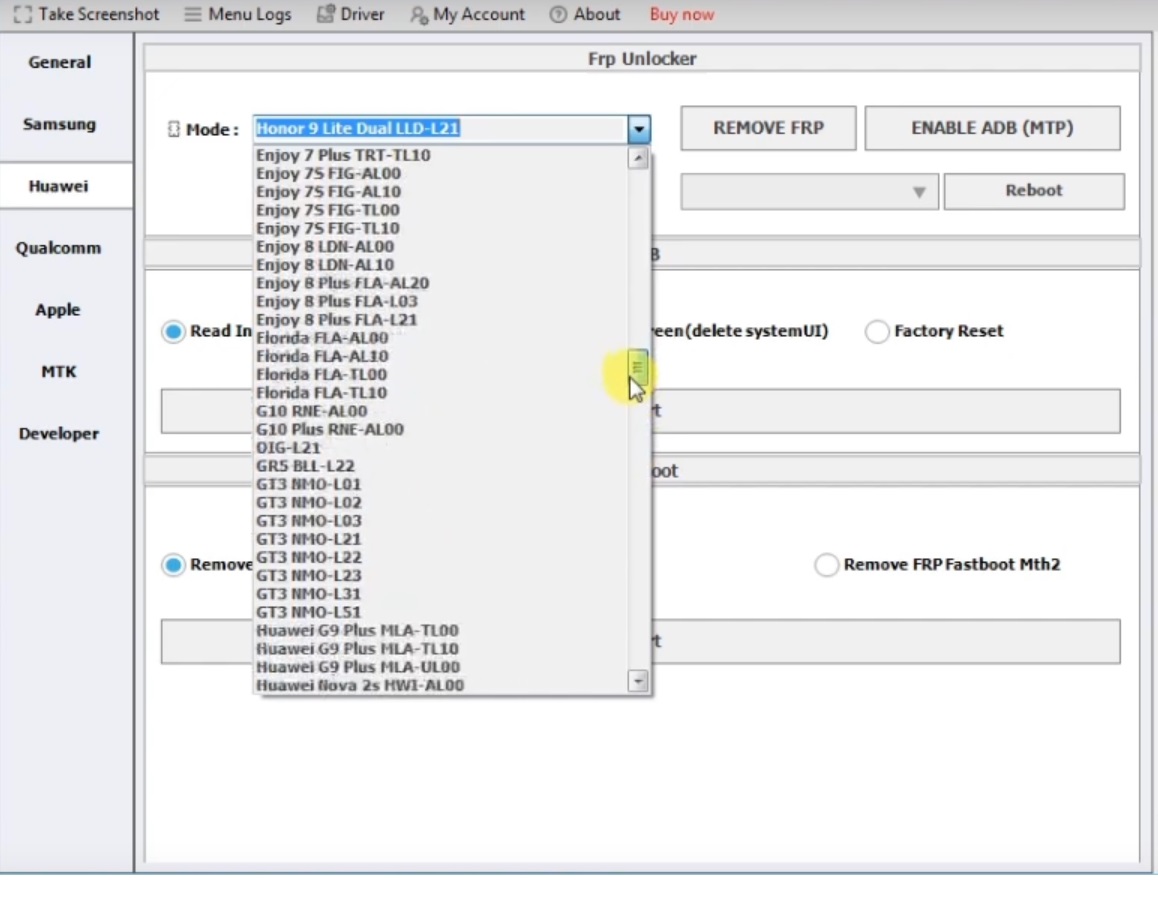Click the REMOVE FRP button
The width and height of the screenshot is (1158, 910).
click(x=768, y=128)
